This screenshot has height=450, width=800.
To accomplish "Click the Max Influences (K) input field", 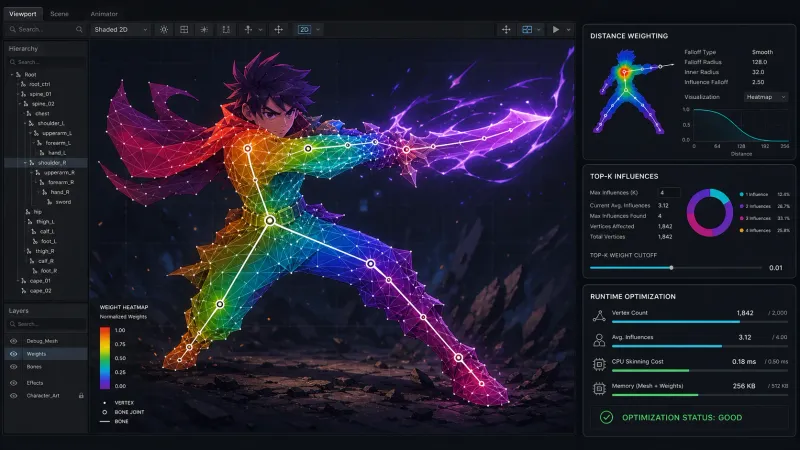I will (x=668, y=192).
